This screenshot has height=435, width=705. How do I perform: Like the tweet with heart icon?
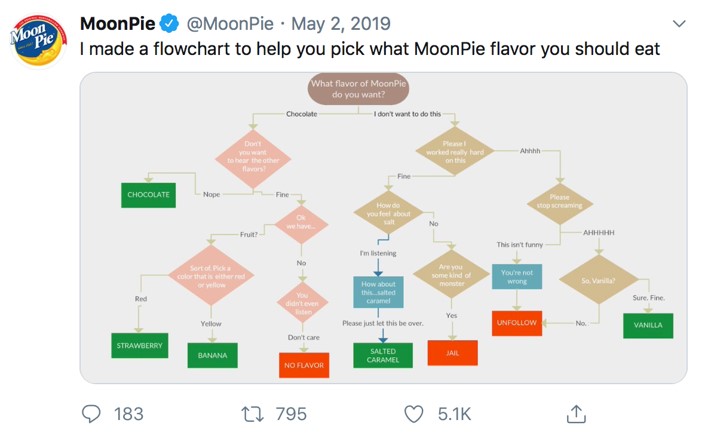click(x=414, y=414)
